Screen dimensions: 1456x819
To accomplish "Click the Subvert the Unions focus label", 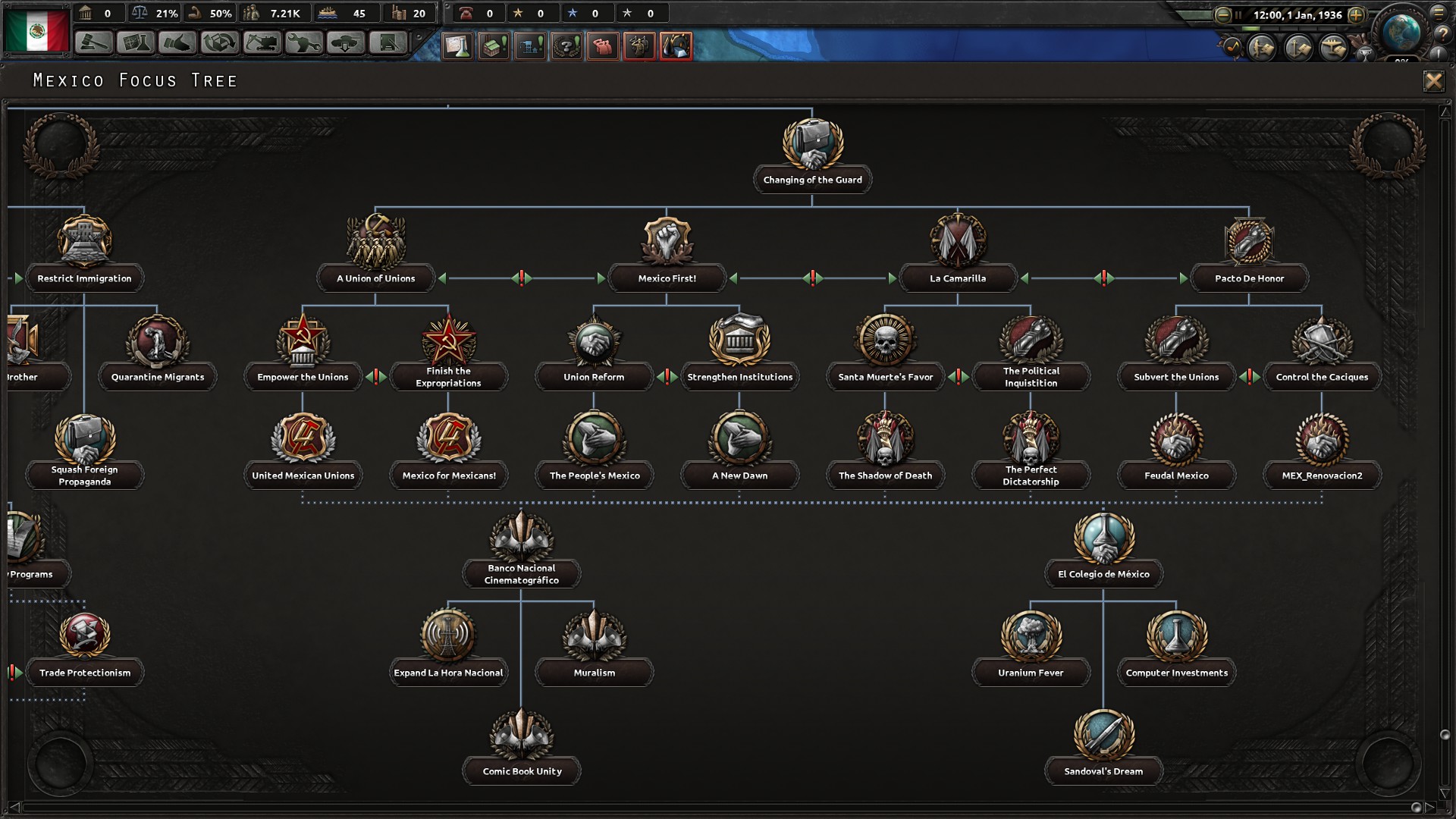I will tap(1176, 377).
